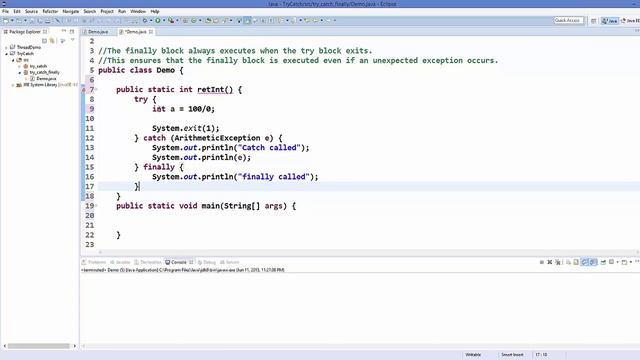Collapse the main method fold marker
640x360 pixels.
(x=96, y=206)
